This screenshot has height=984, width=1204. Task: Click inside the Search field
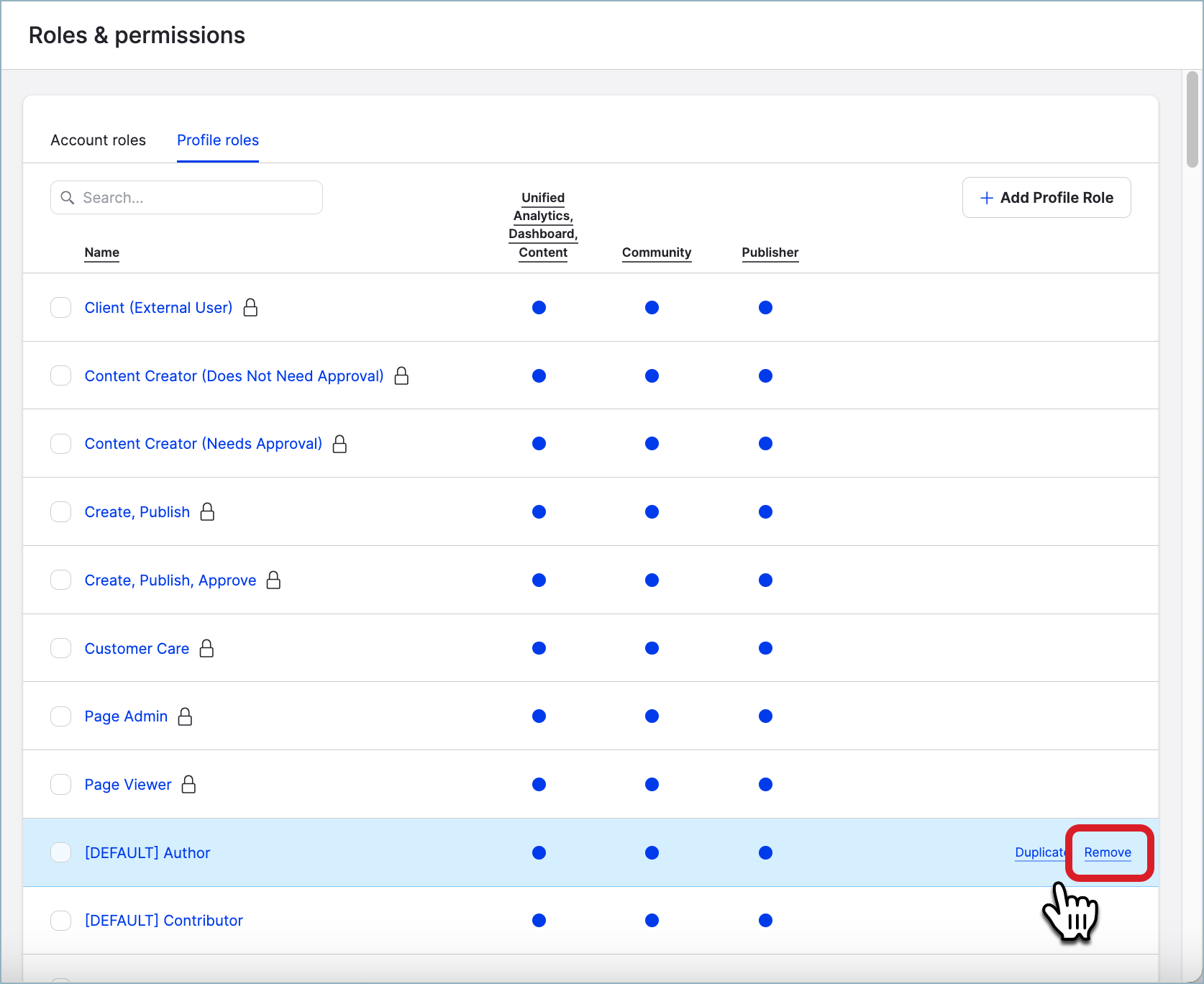pos(187,197)
